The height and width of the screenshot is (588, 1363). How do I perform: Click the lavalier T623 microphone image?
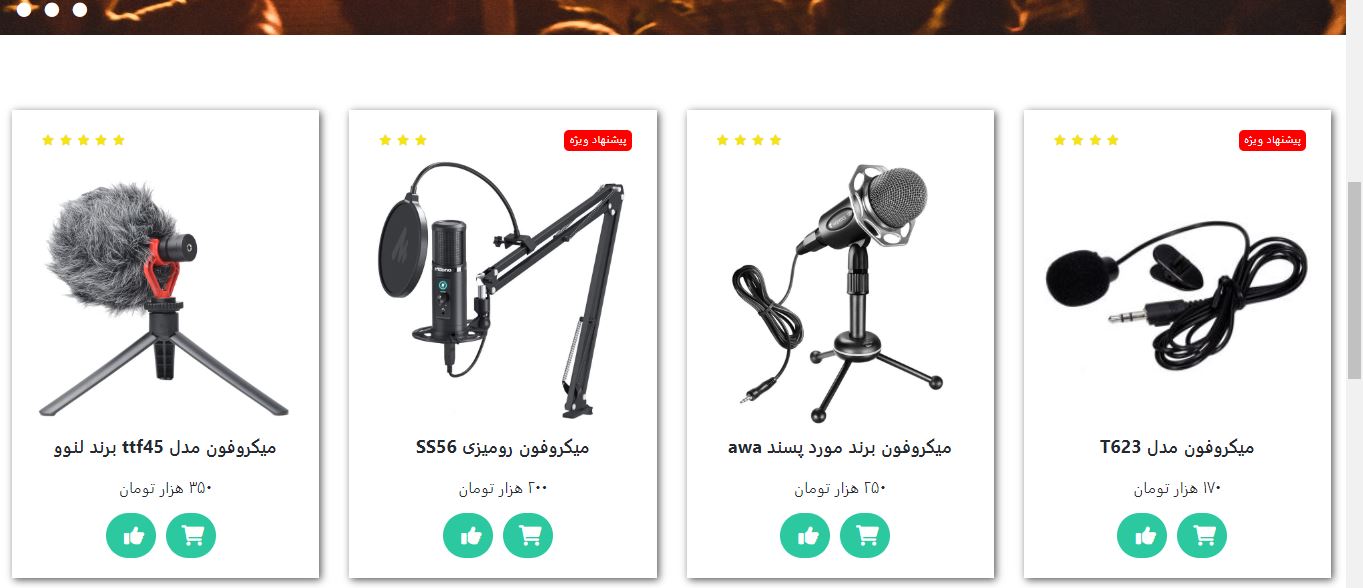coord(1177,290)
